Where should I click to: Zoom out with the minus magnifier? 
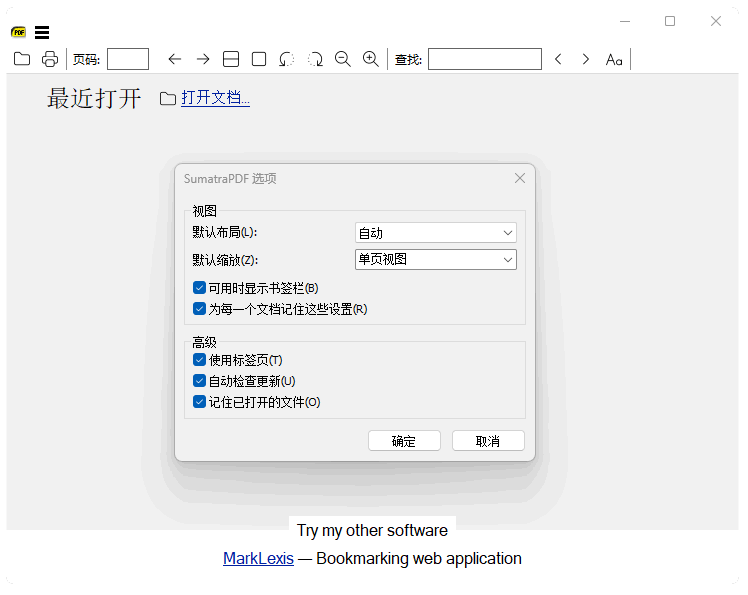343,59
